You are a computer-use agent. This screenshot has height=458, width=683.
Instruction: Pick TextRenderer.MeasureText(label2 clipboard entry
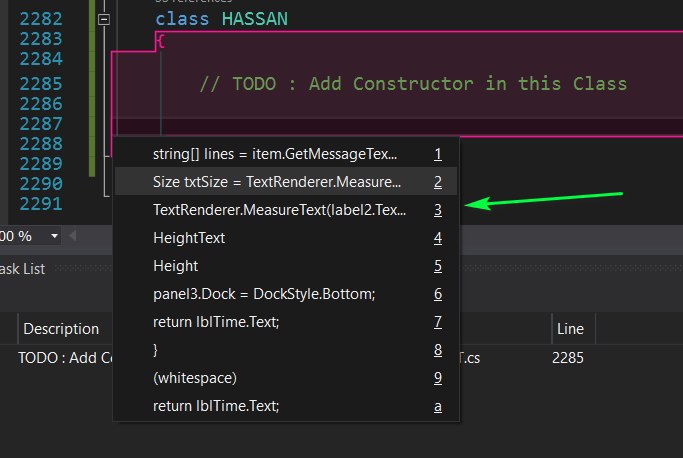pos(286,210)
